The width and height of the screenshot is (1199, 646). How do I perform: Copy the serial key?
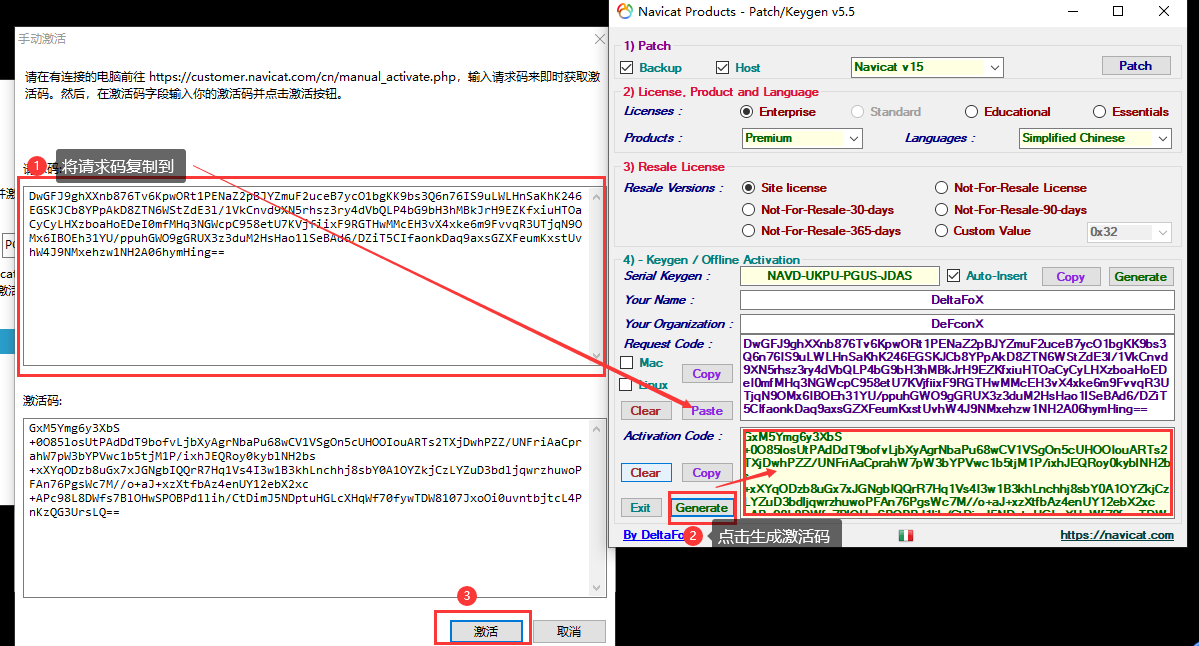[x=1071, y=277]
